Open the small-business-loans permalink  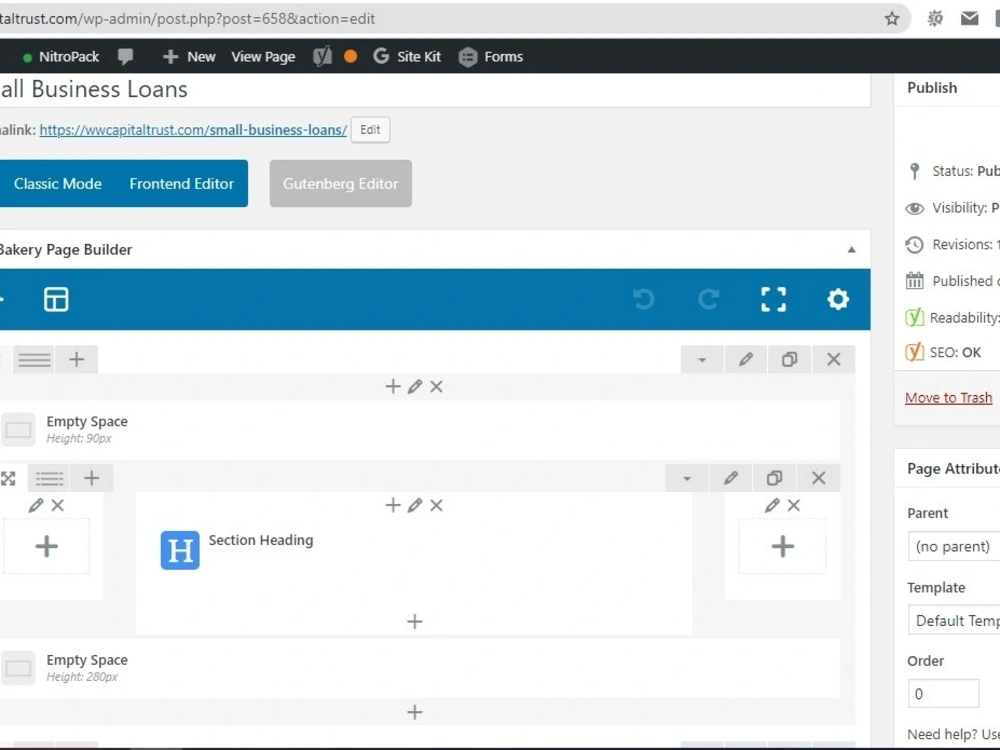(x=193, y=129)
